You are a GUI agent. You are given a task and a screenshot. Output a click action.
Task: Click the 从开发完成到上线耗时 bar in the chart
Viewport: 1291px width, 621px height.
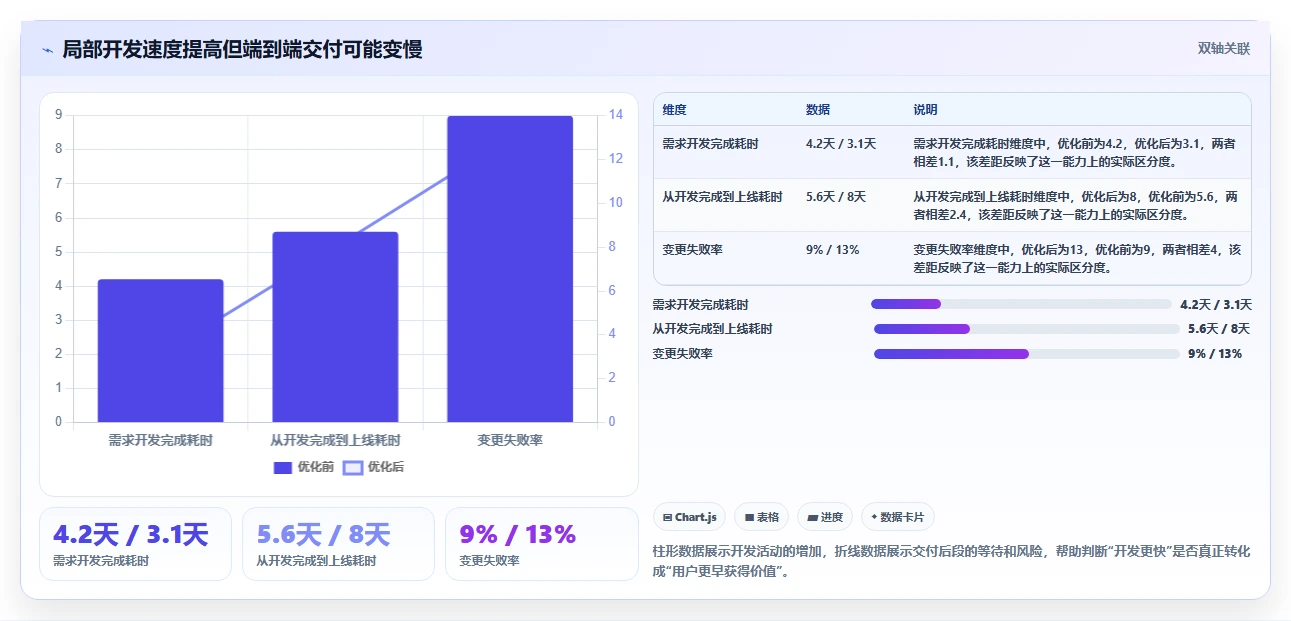(x=335, y=327)
